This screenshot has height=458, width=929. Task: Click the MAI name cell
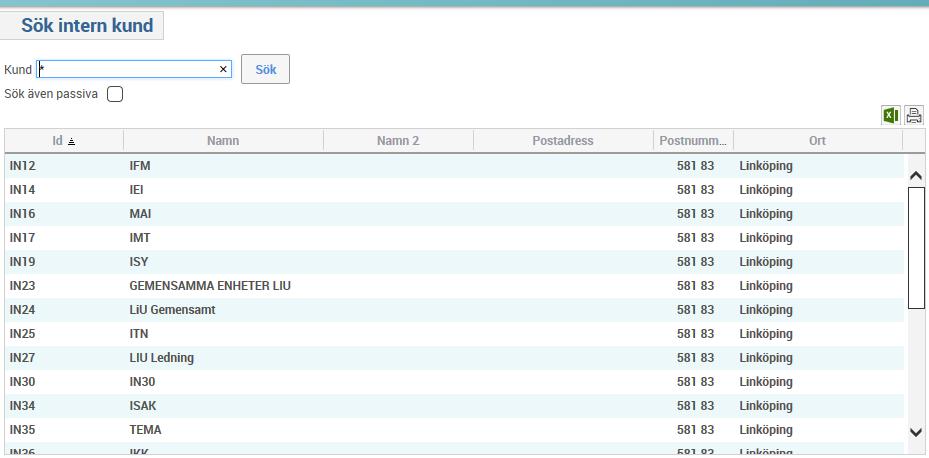point(140,214)
